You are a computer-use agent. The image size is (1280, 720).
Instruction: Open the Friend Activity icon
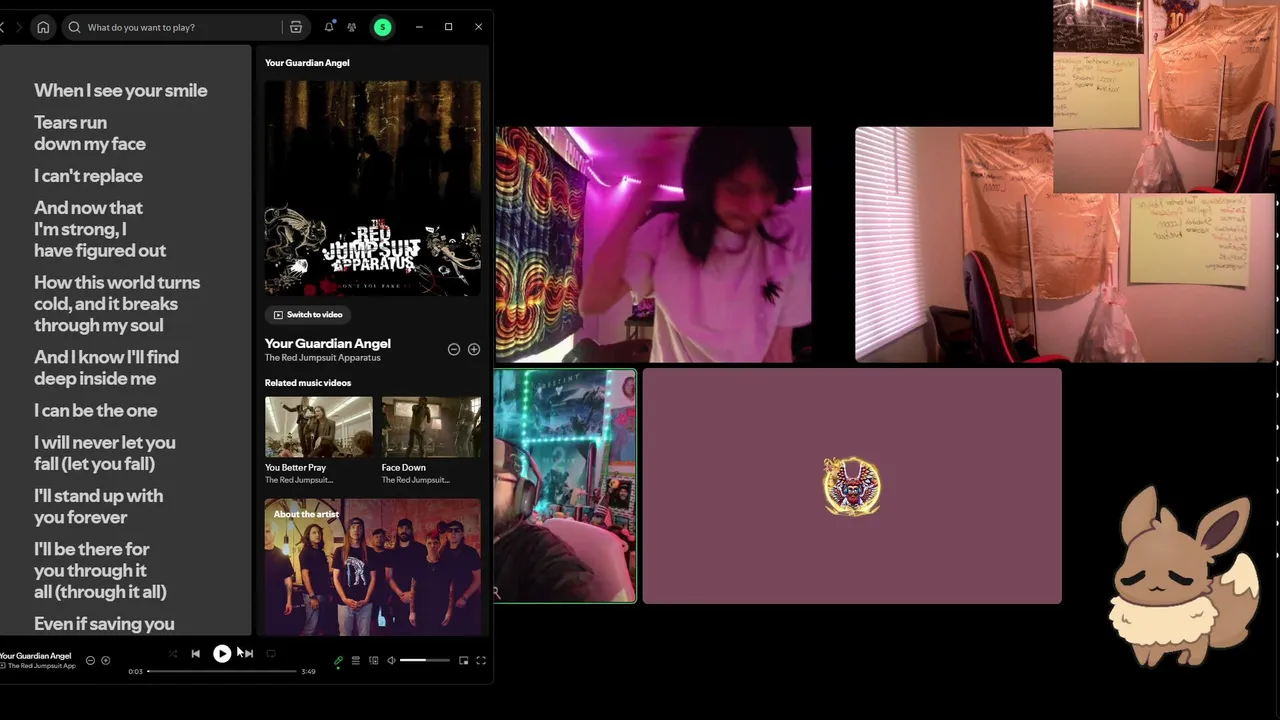[x=352, y=27]
